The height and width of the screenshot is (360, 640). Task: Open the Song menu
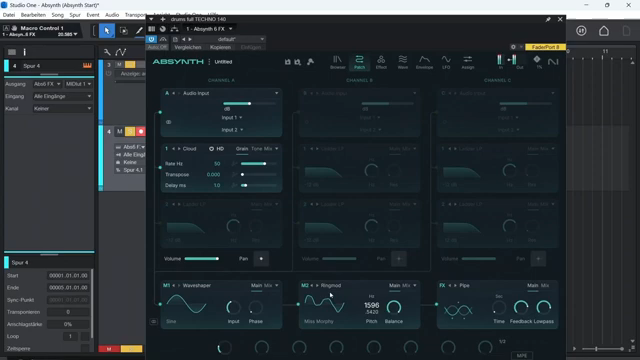coord(58,15)
